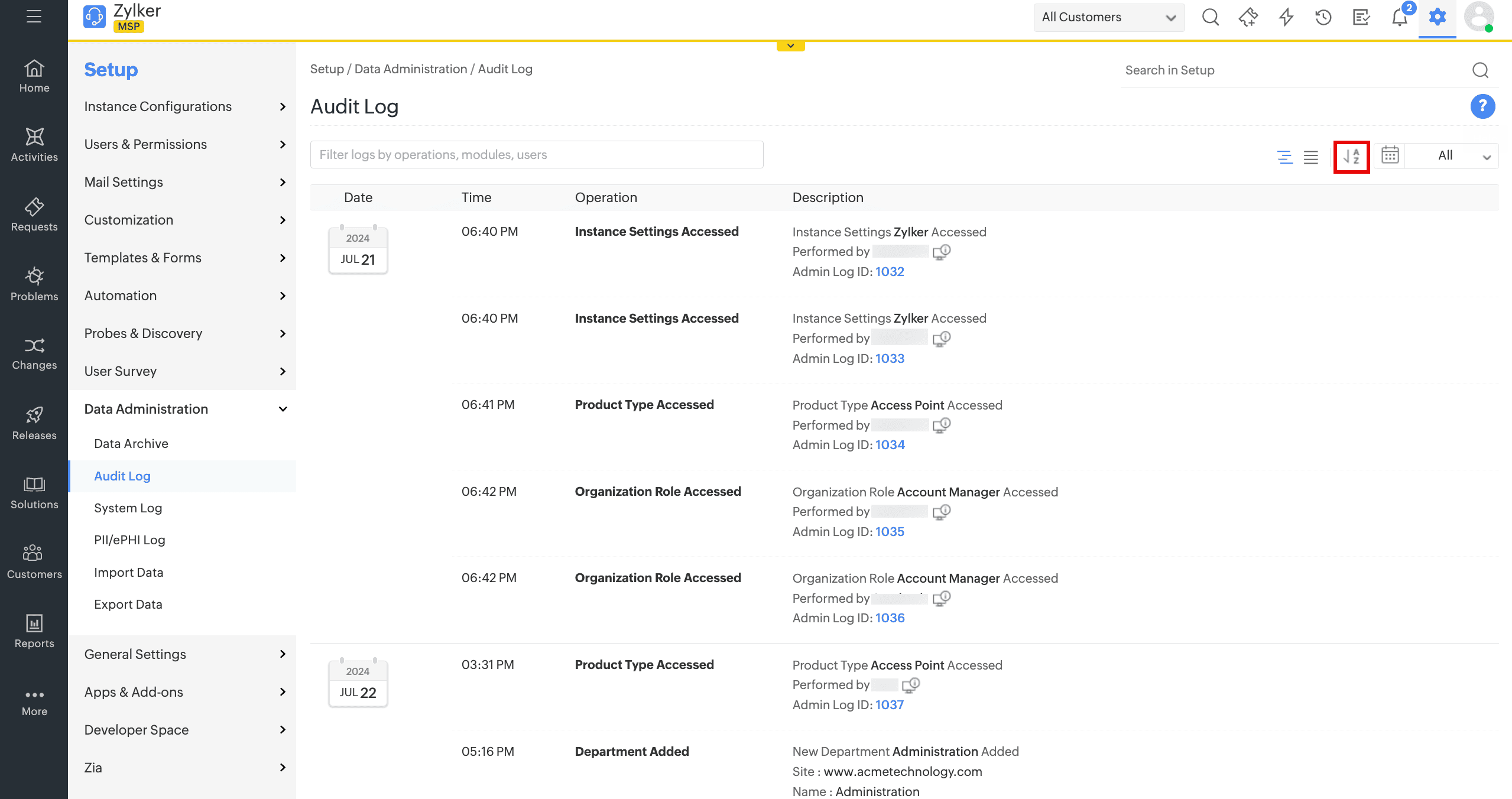Open notifications bell icon
The image size is (1512, 799).
[x=1400, y=17]
